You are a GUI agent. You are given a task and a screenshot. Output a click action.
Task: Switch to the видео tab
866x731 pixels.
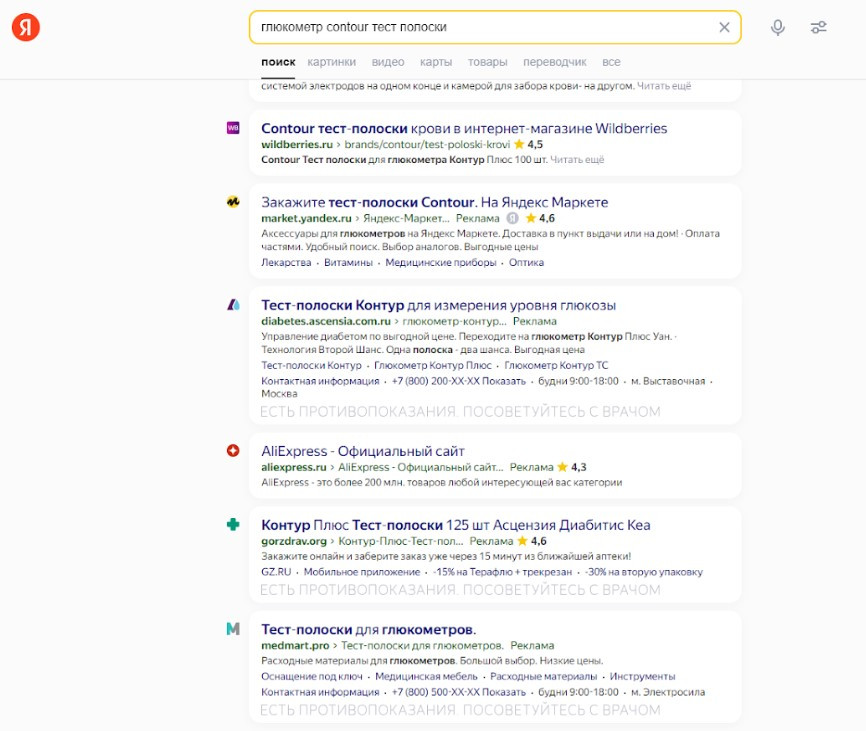(388, 62)
